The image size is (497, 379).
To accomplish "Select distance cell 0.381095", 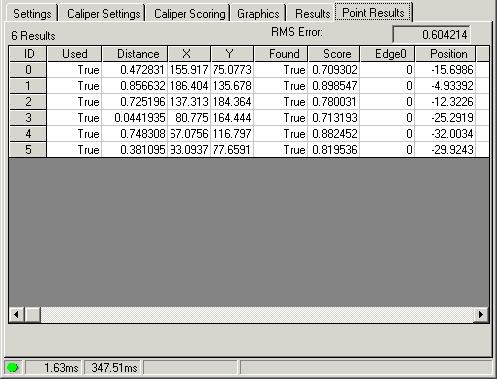I will tap(135, 150).
